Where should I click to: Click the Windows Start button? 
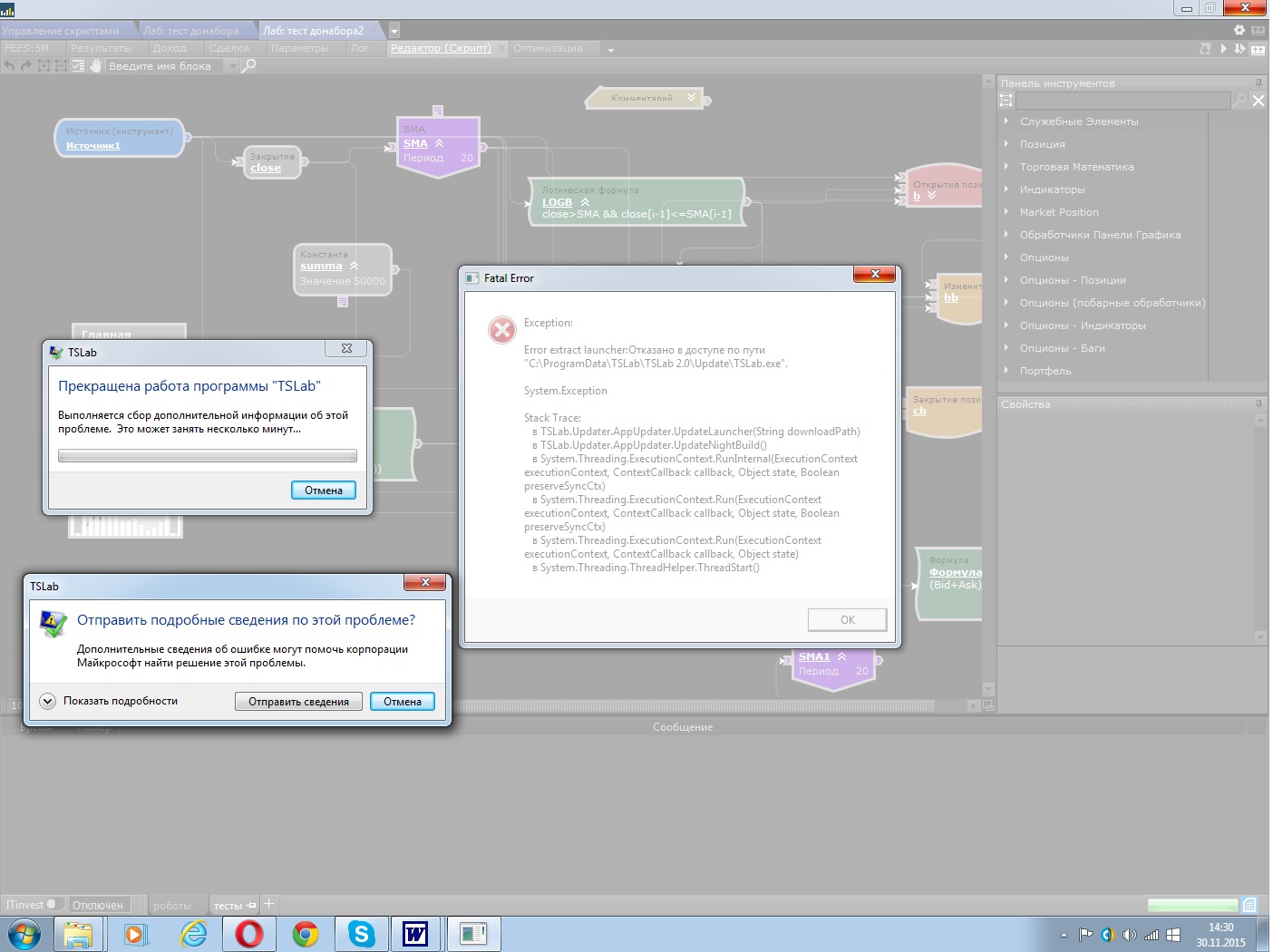(23, 934)
